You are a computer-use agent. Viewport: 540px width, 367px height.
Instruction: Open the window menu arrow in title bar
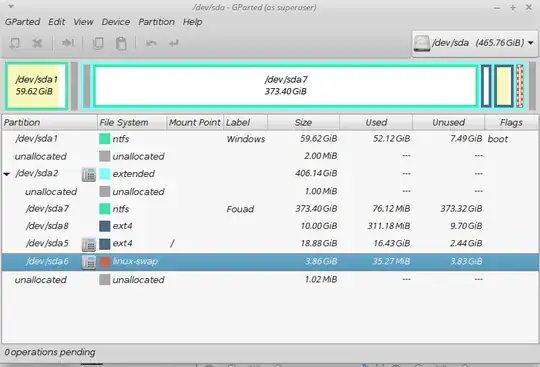11,6
